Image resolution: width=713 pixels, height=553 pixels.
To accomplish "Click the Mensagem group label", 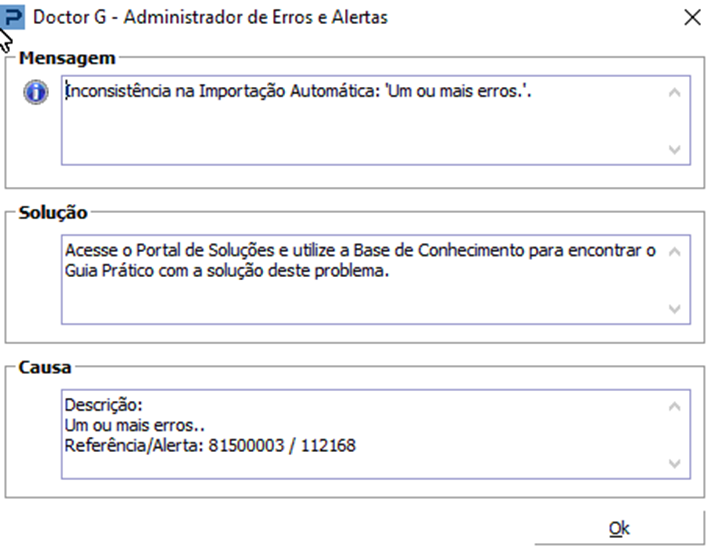I will (67, 57).
